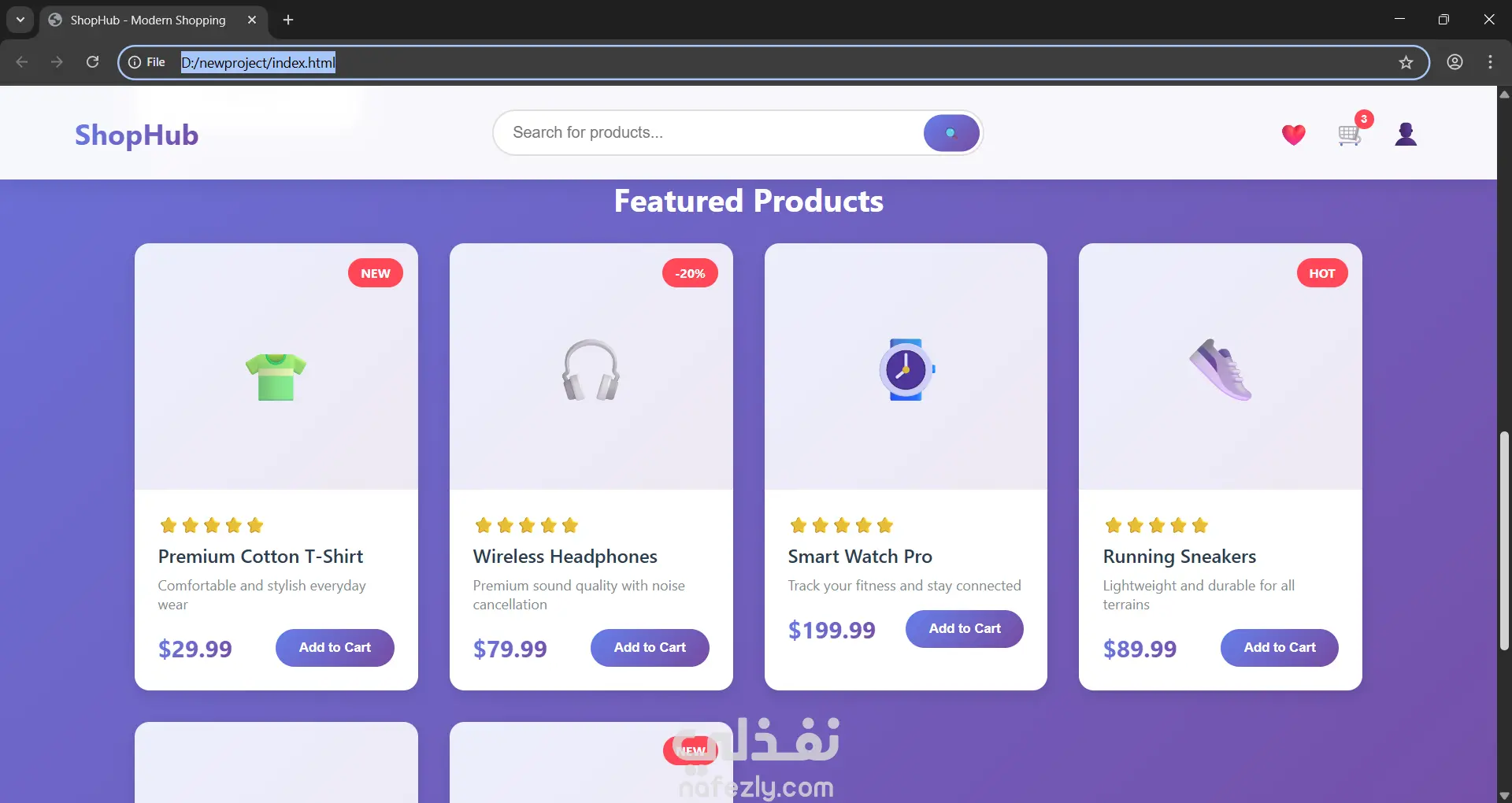Click the search submit button
This screenshot has height=803, width=1512.
951,133
